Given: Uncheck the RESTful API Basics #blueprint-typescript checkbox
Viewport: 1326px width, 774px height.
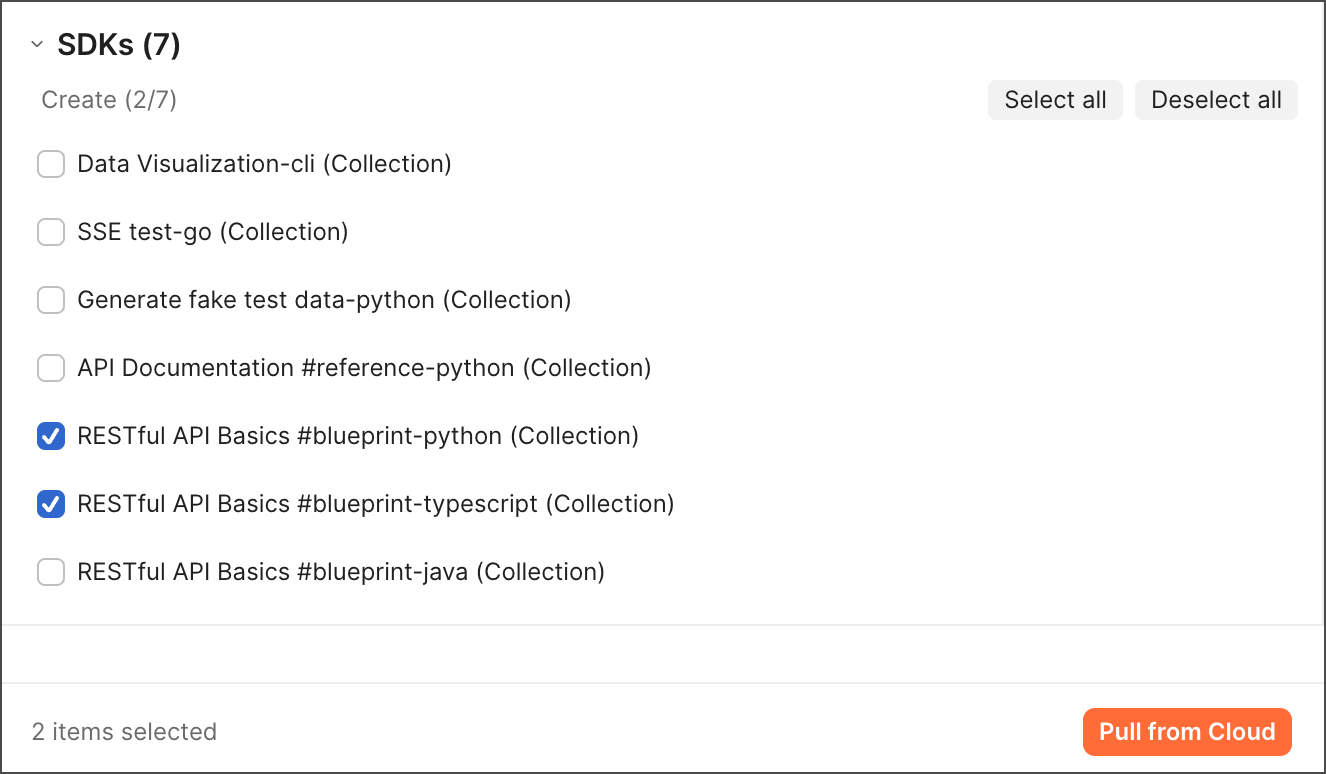Looking at the screenshot, I should click(51, 504).
